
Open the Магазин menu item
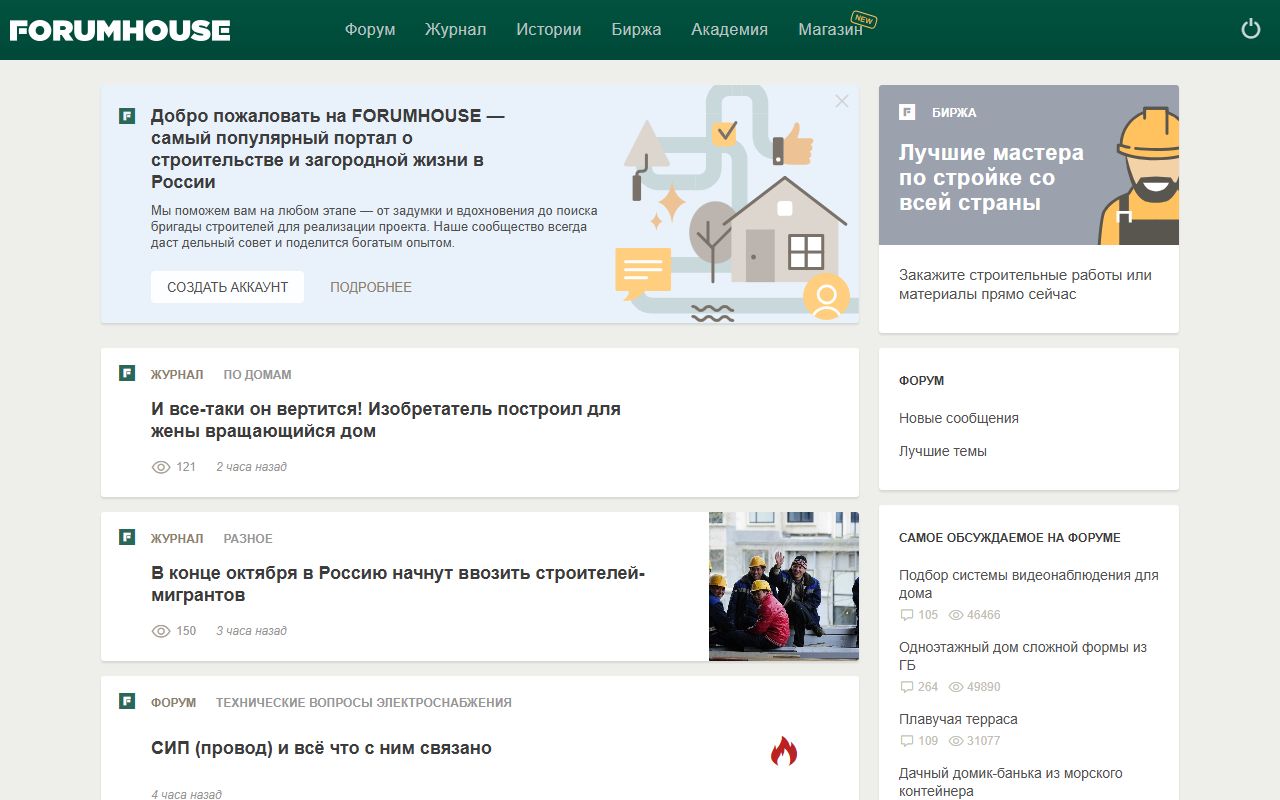click(830, 30)
